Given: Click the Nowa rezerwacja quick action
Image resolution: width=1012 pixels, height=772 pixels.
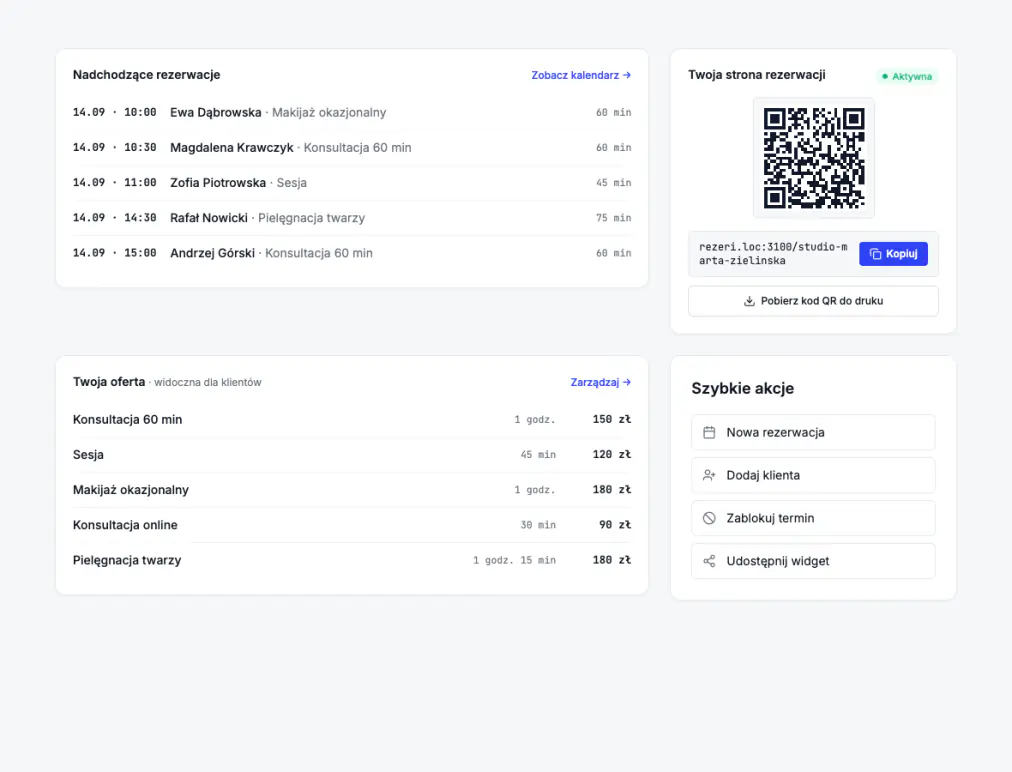Looking at the screenshot, I should tap(813, 432).
